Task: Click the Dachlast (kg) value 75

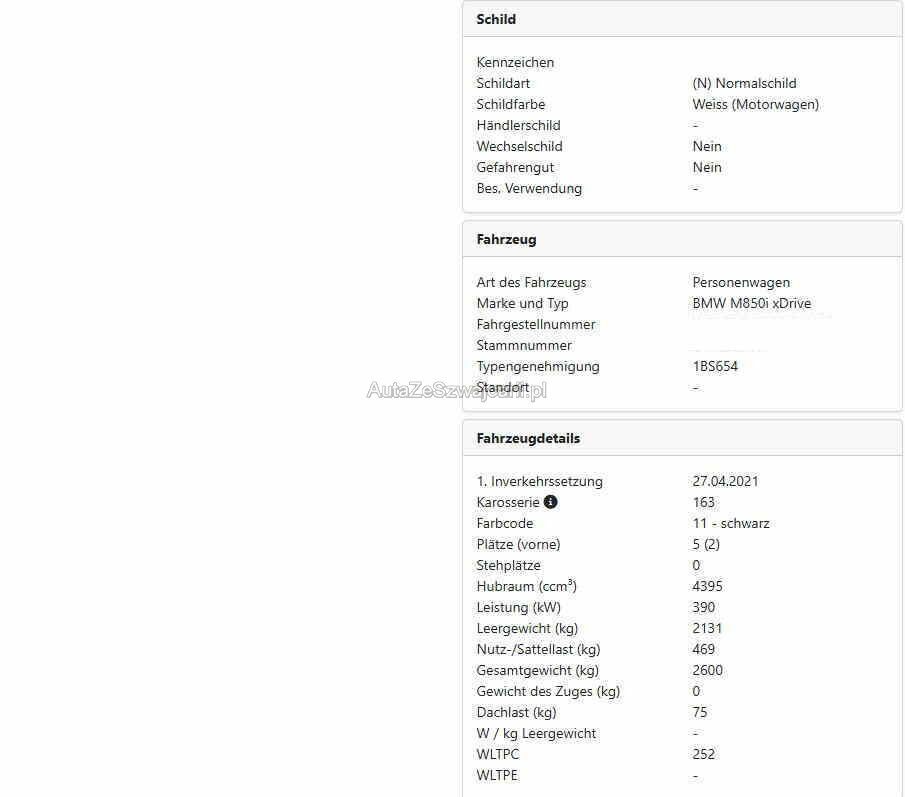Action: (700, 712)
